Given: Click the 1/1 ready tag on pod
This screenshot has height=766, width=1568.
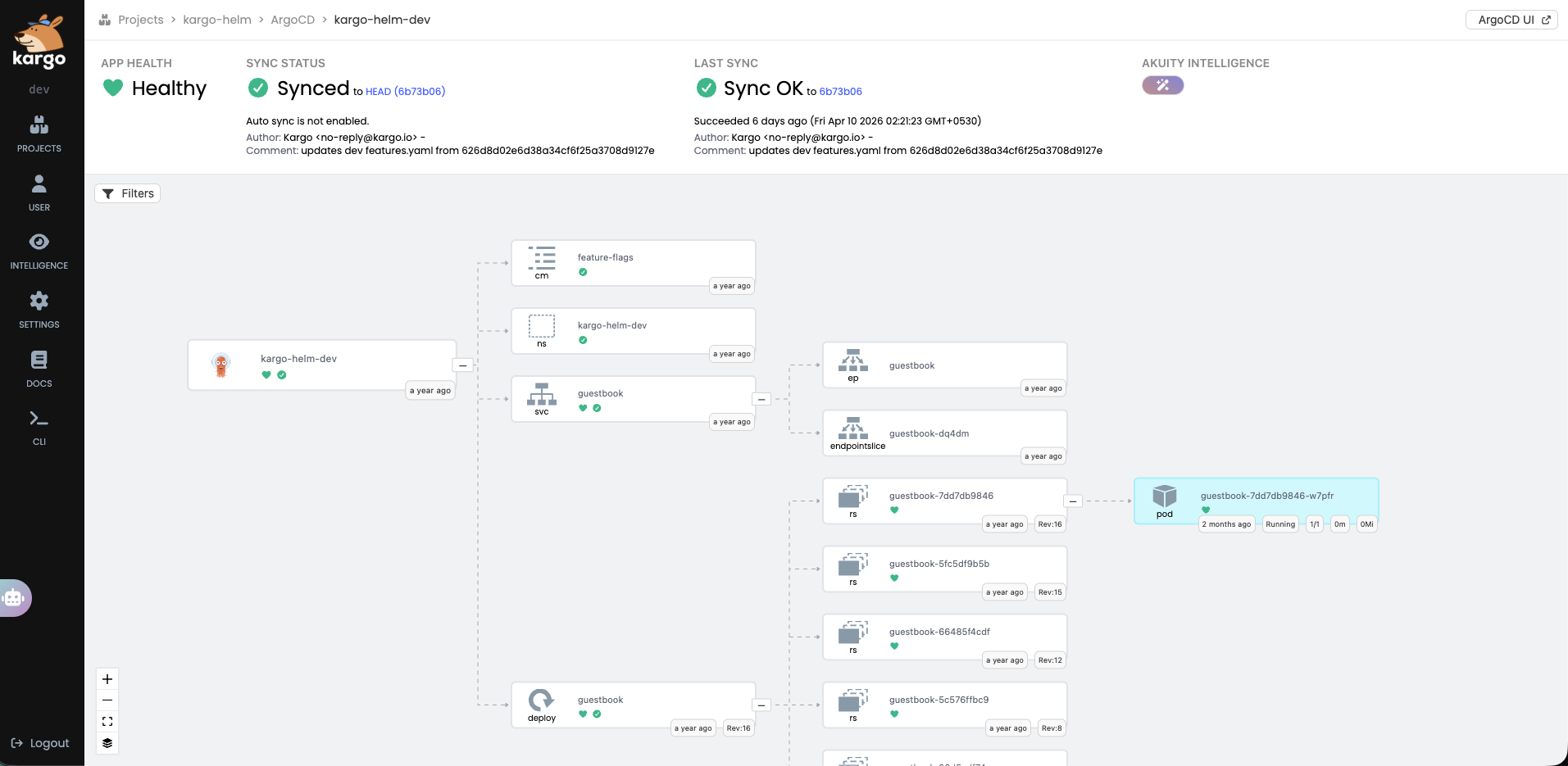Looking at the screenshot, I should 1315,524.
